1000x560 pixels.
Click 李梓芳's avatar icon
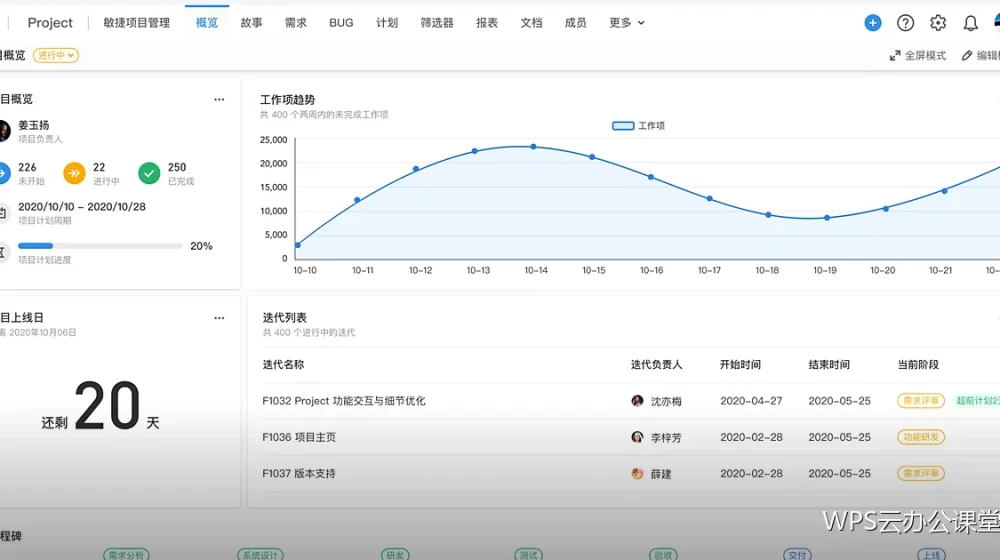[x=637, y=437]
